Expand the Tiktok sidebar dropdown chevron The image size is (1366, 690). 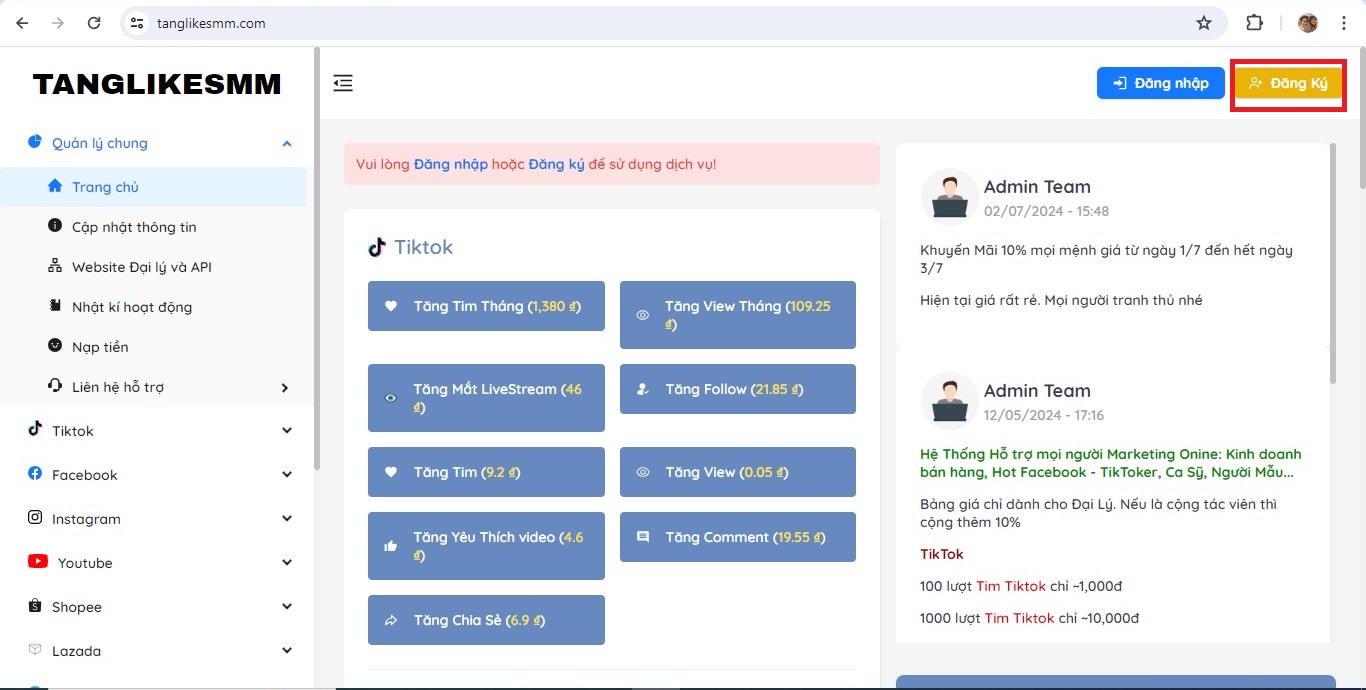(x=287, y=431)
